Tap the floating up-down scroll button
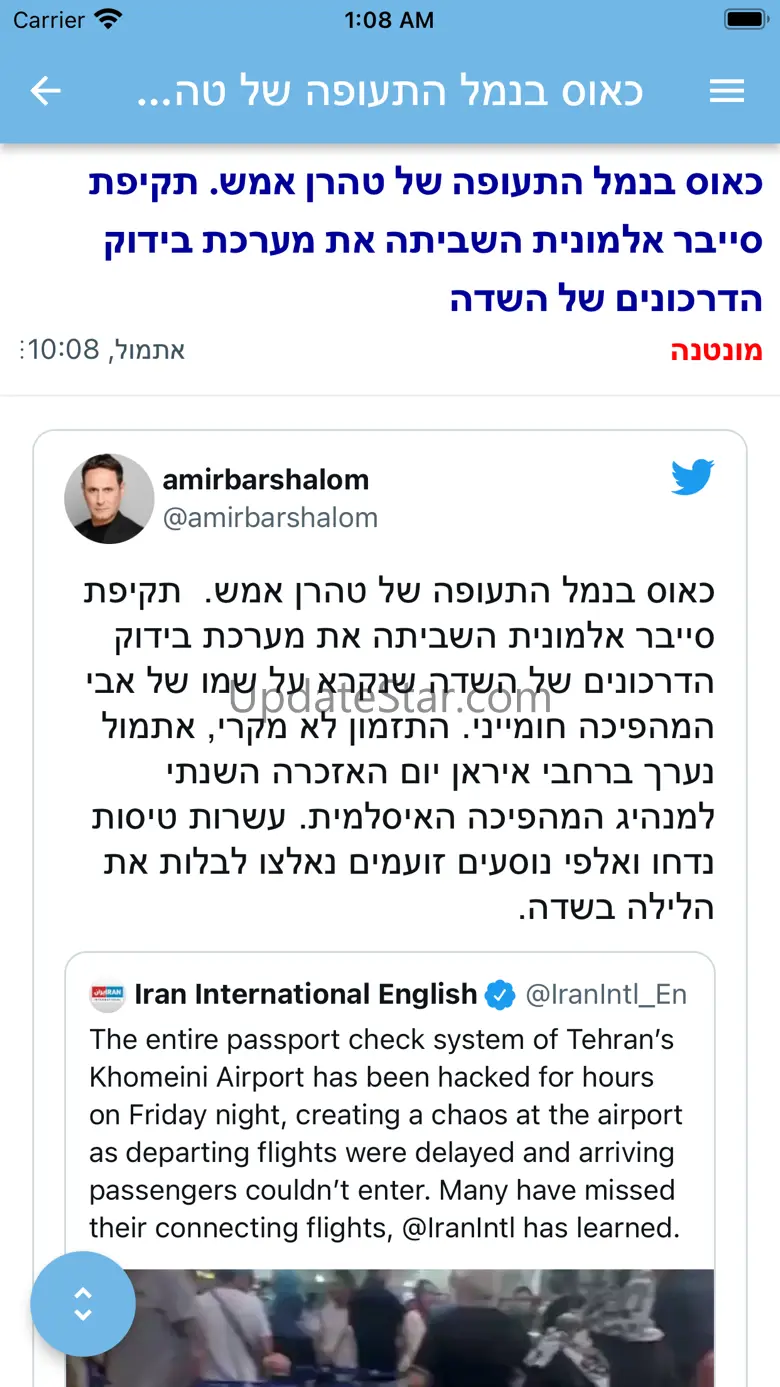This screenshot has width=780, height=1387. click(83, 1304)
